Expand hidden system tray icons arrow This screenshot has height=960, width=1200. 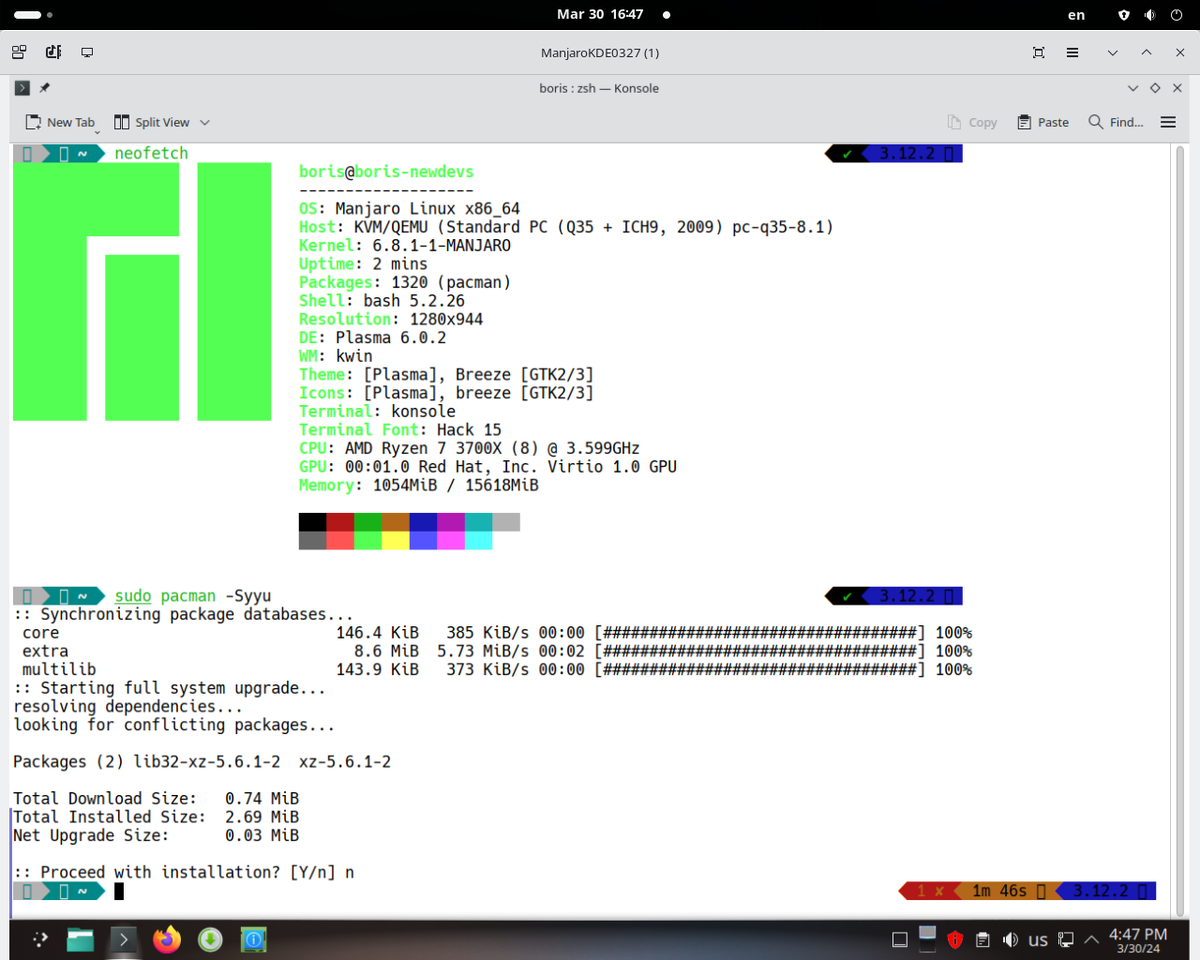pos(1092,940)
